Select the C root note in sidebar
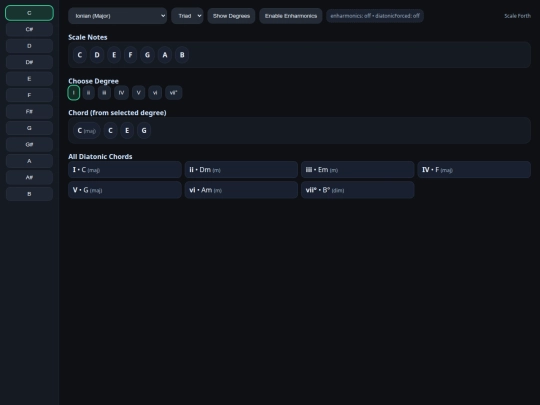The height and width of the screenshot is (405, 540). pos(29,13)
